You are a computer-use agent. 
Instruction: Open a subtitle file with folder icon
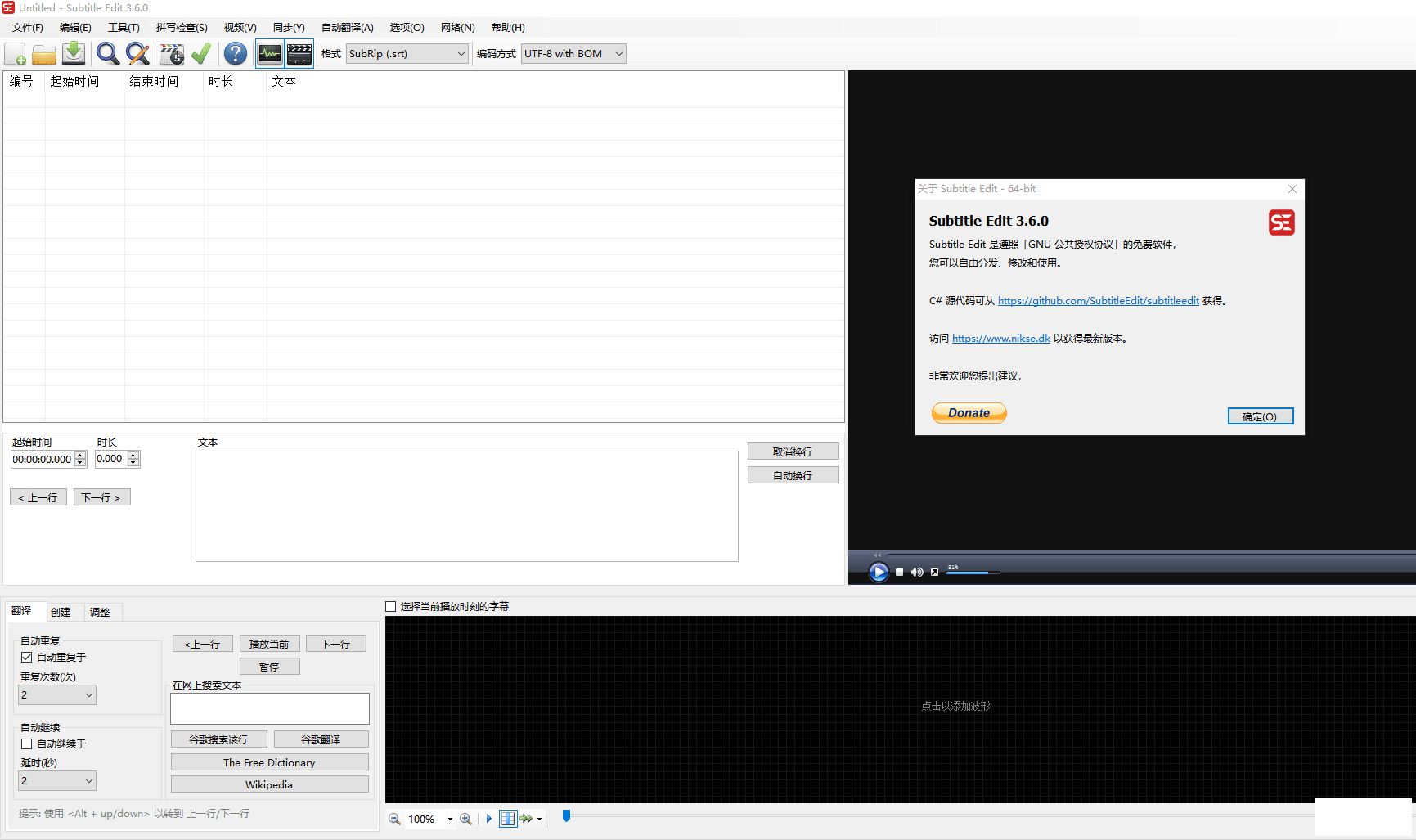pyautogui.click(x=44, y=54)
